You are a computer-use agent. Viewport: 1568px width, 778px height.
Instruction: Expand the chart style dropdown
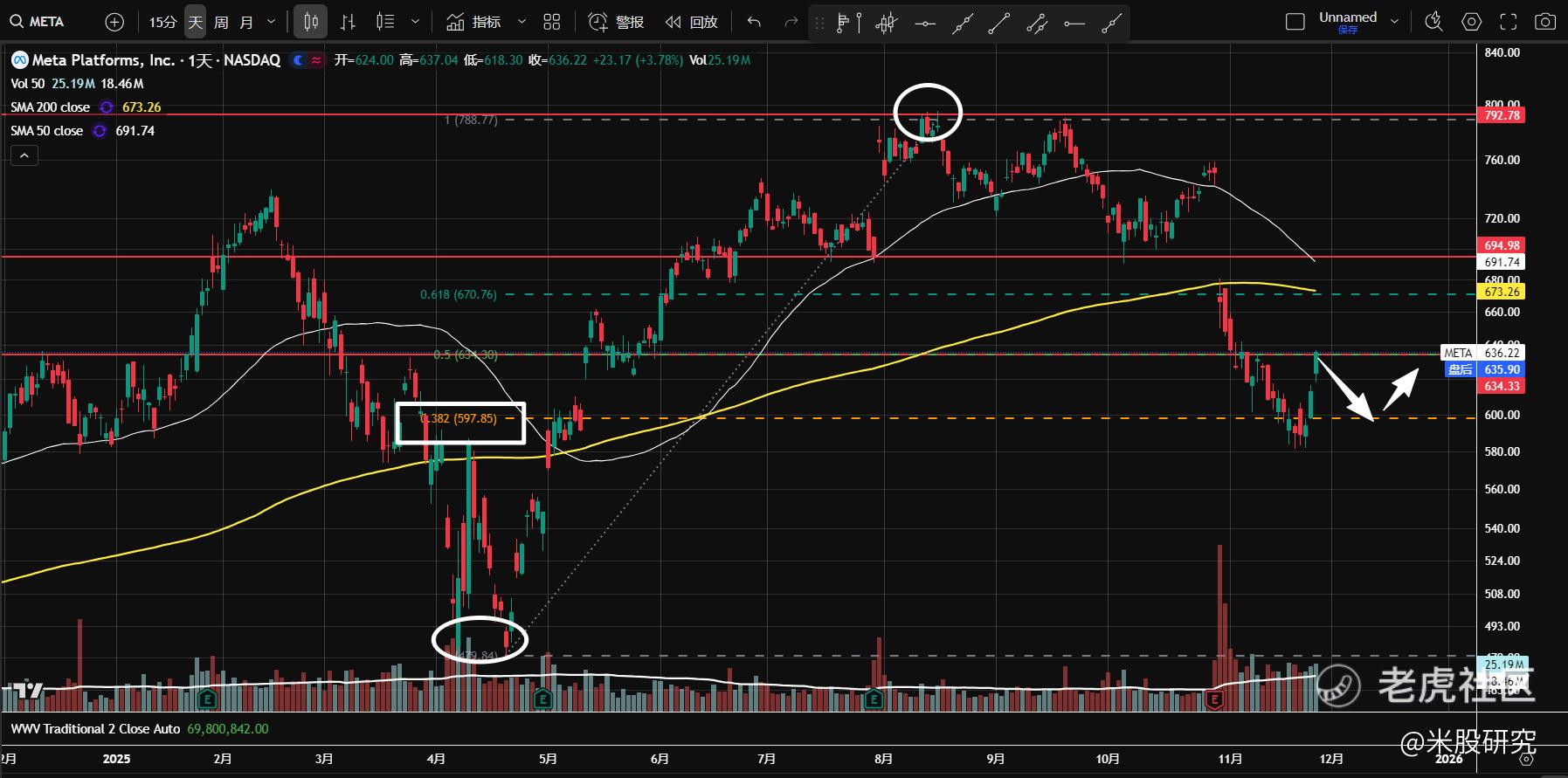416,22
